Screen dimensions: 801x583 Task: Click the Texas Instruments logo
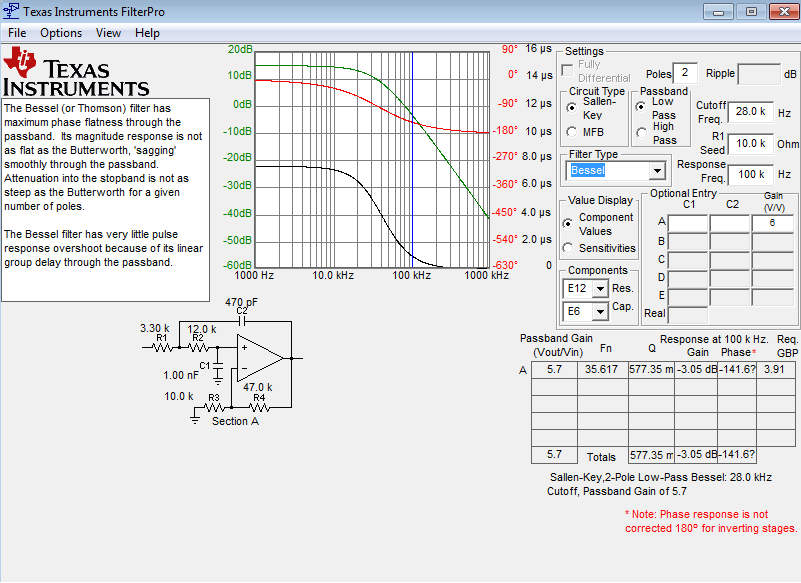coord(75,71)
